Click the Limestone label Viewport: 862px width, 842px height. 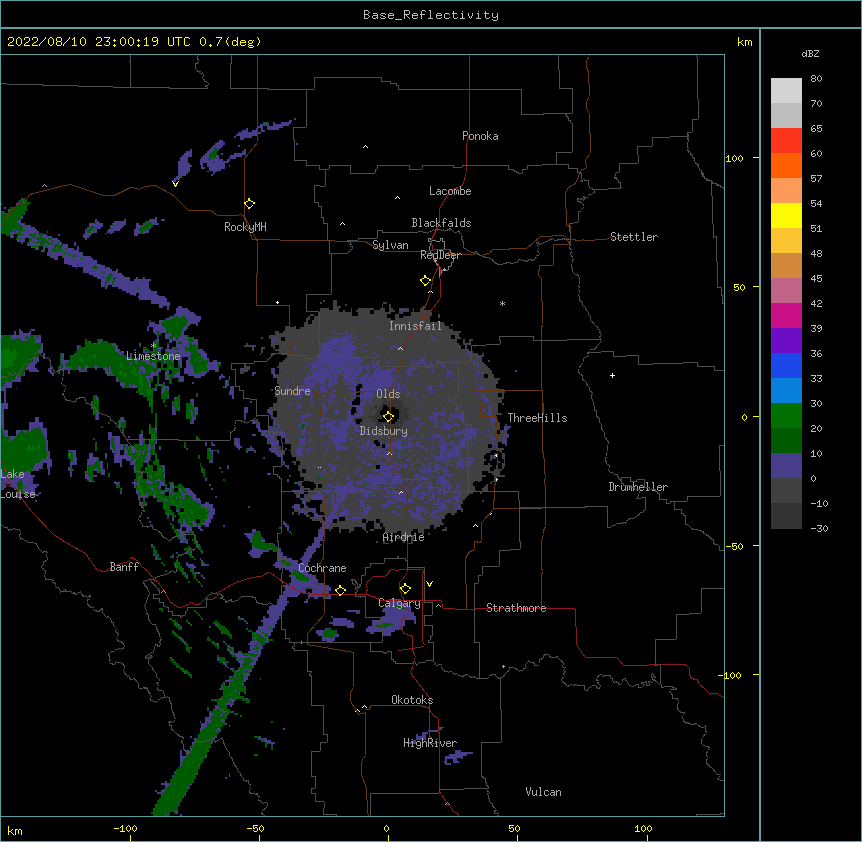[153, 356]
